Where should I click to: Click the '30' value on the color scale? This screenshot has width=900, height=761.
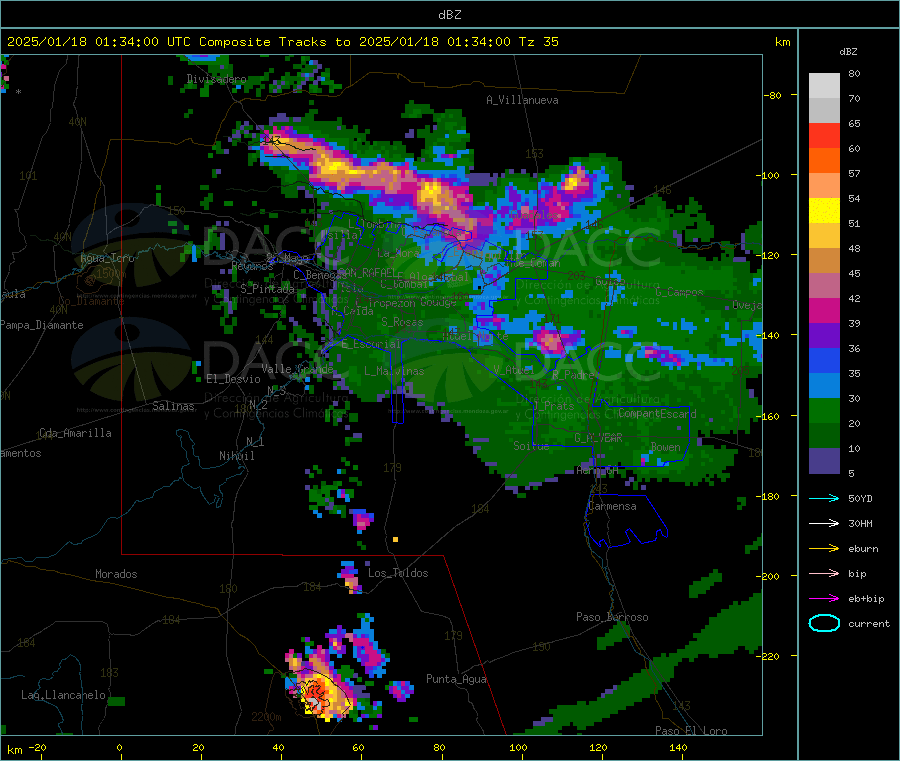pyautogui.click(x=854, y=398)
